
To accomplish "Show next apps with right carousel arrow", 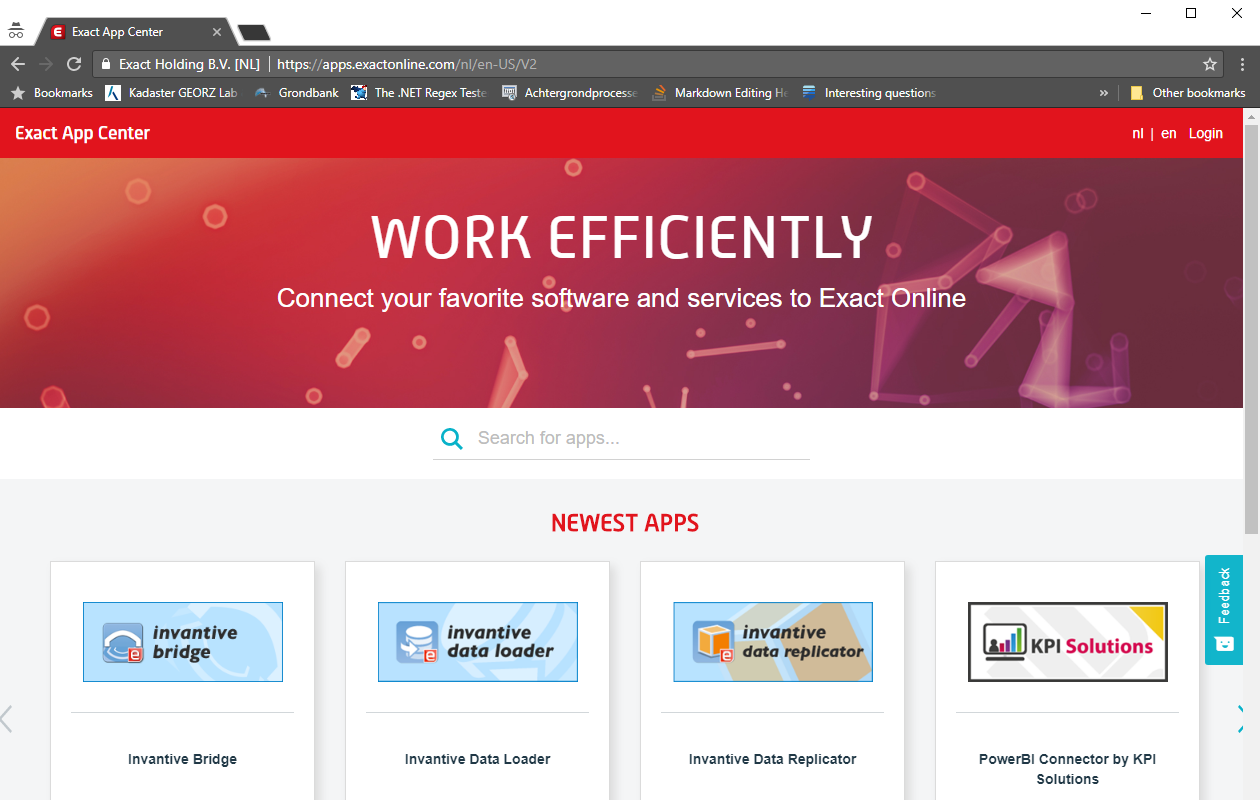I will (1241, 718).
